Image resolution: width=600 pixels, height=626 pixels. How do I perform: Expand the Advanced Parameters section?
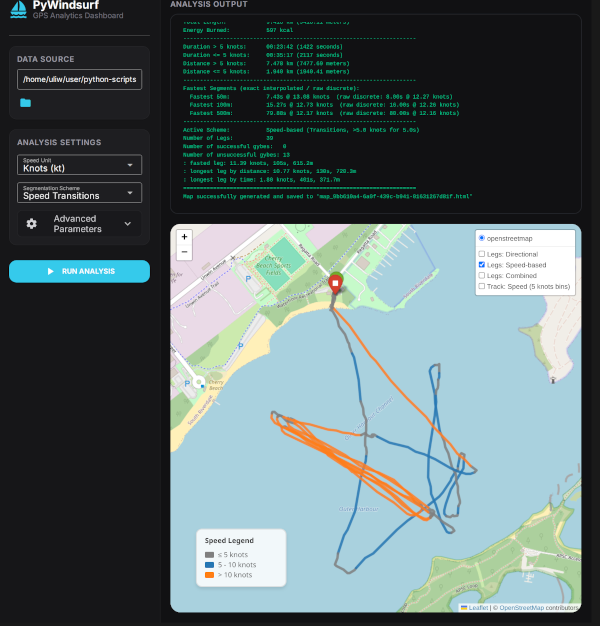point(79,224)
